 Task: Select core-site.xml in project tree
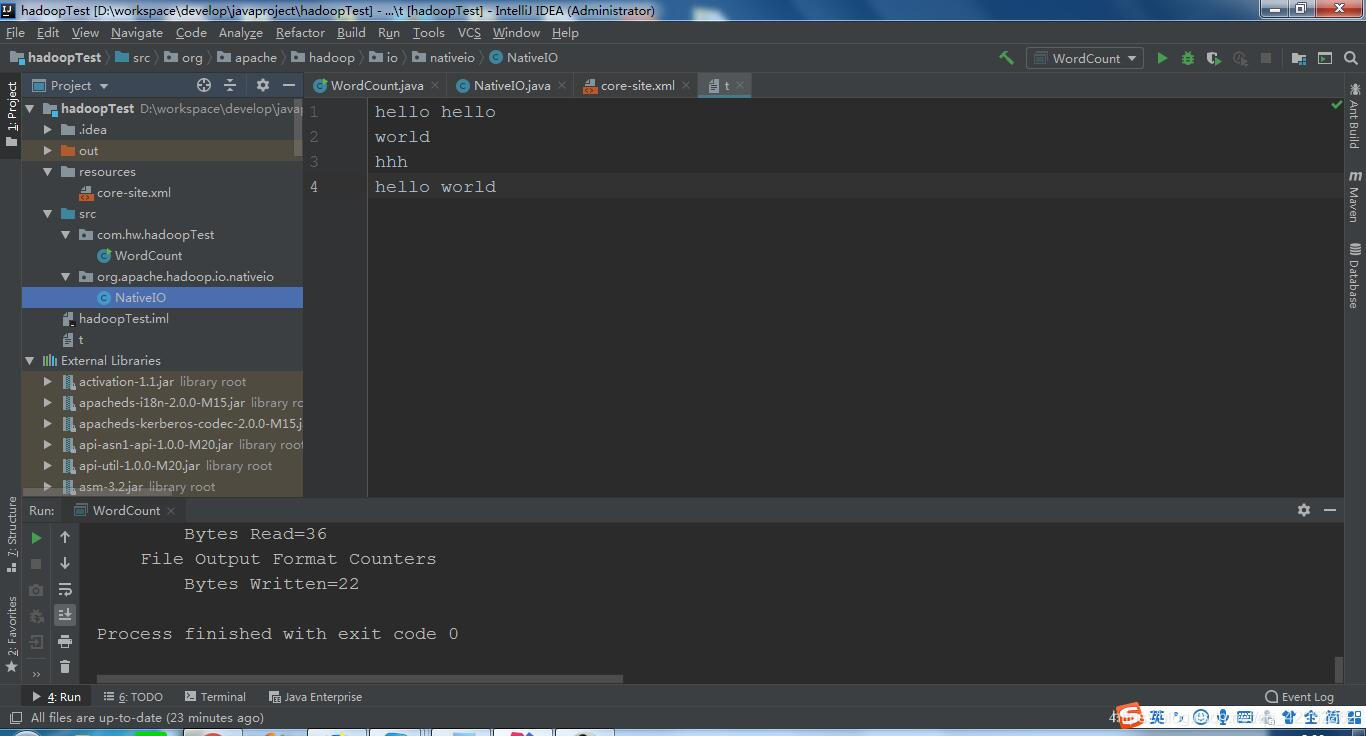click(134, 192)
